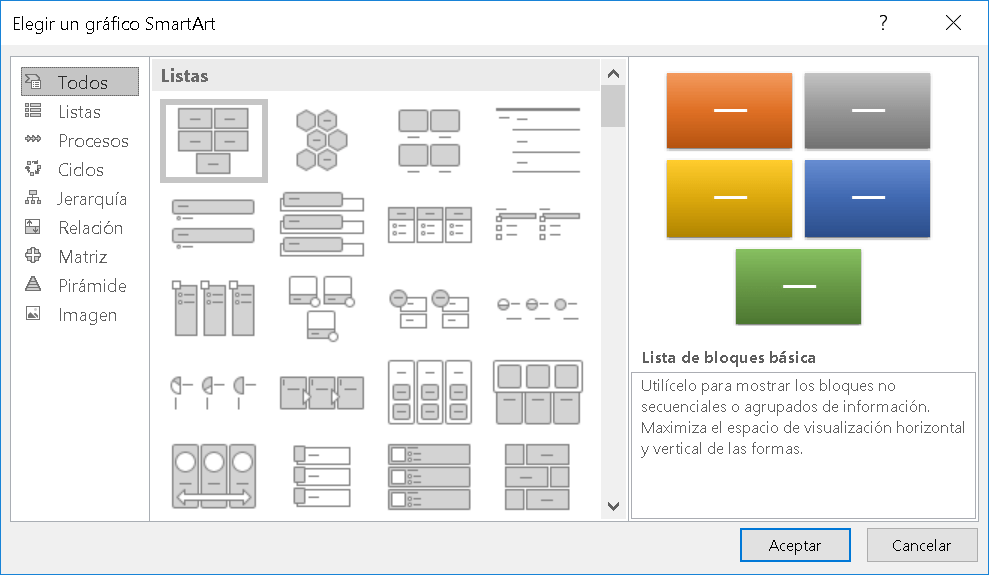Pick the horizontal bullet list layout
The image size is (989, 575).
pos(430,224)
